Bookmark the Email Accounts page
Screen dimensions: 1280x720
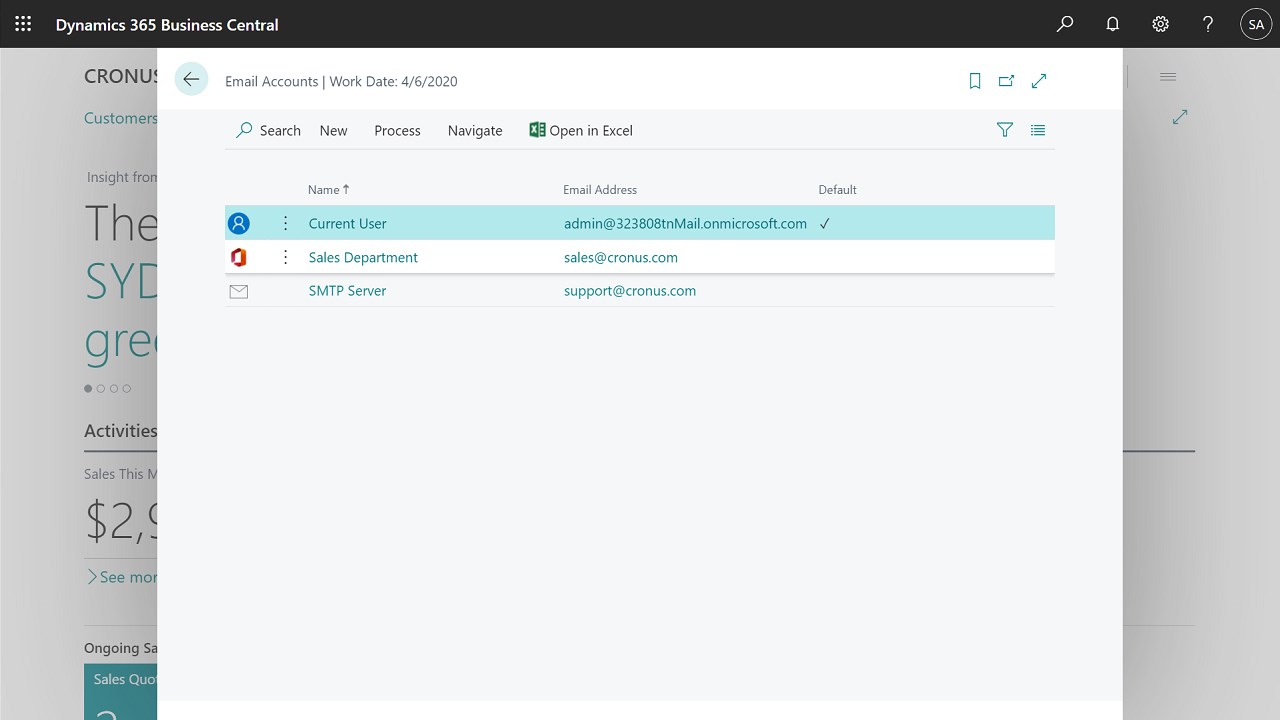(975, 81)
